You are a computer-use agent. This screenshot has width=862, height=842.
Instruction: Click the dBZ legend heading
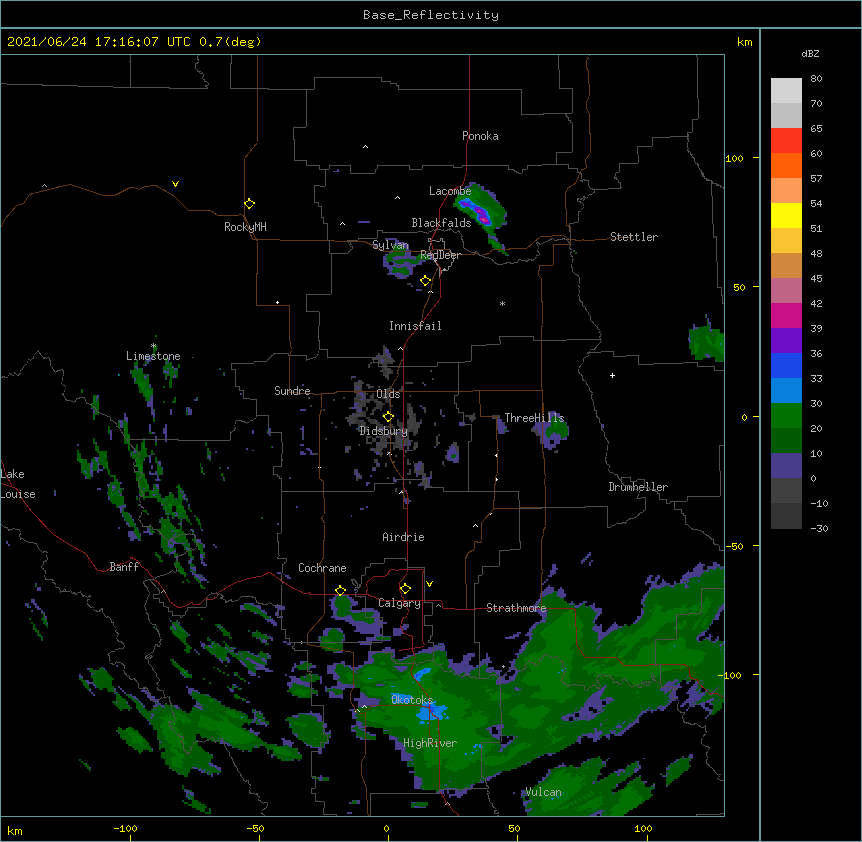click(810, 54)
